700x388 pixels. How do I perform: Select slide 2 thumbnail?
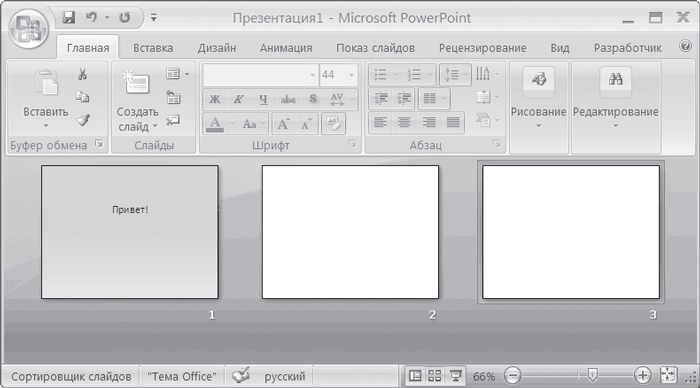pyautogui.click(x=350, y=232)
